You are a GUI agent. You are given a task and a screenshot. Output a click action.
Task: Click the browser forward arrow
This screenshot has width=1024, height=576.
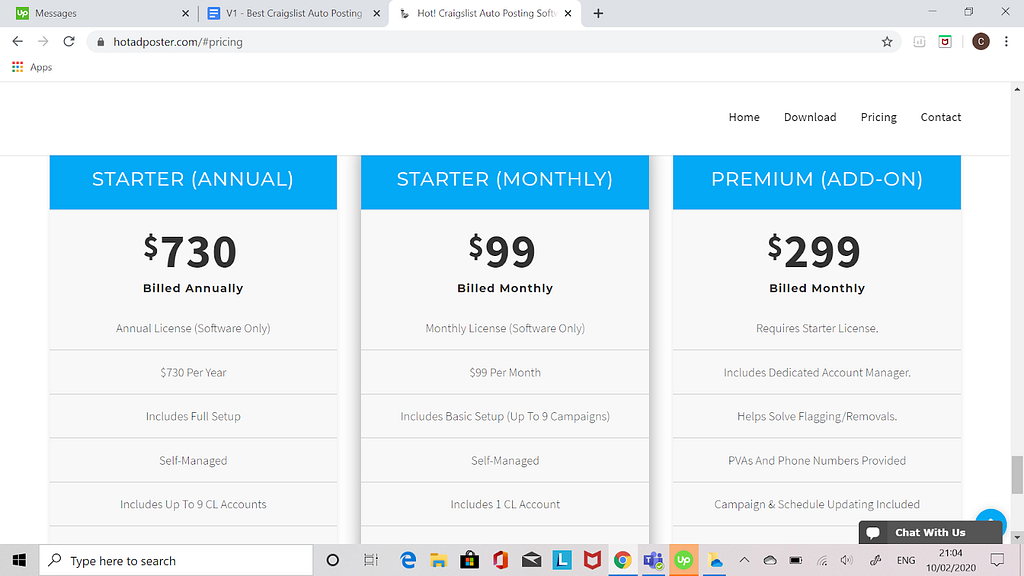(x=43, y=42)
